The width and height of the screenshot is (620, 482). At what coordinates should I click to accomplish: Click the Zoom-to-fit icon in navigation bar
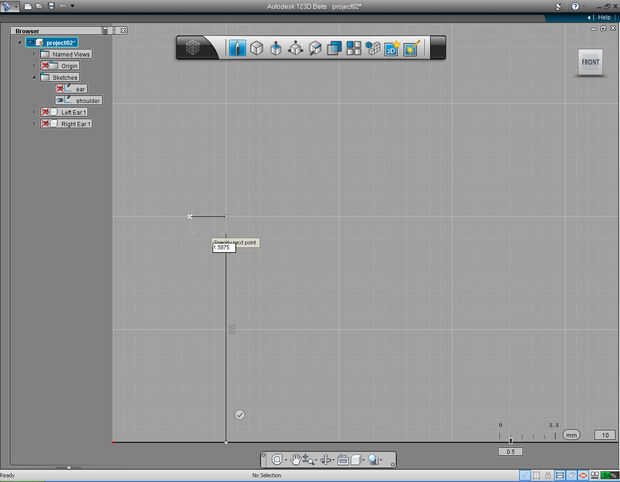tap(277, 459)
